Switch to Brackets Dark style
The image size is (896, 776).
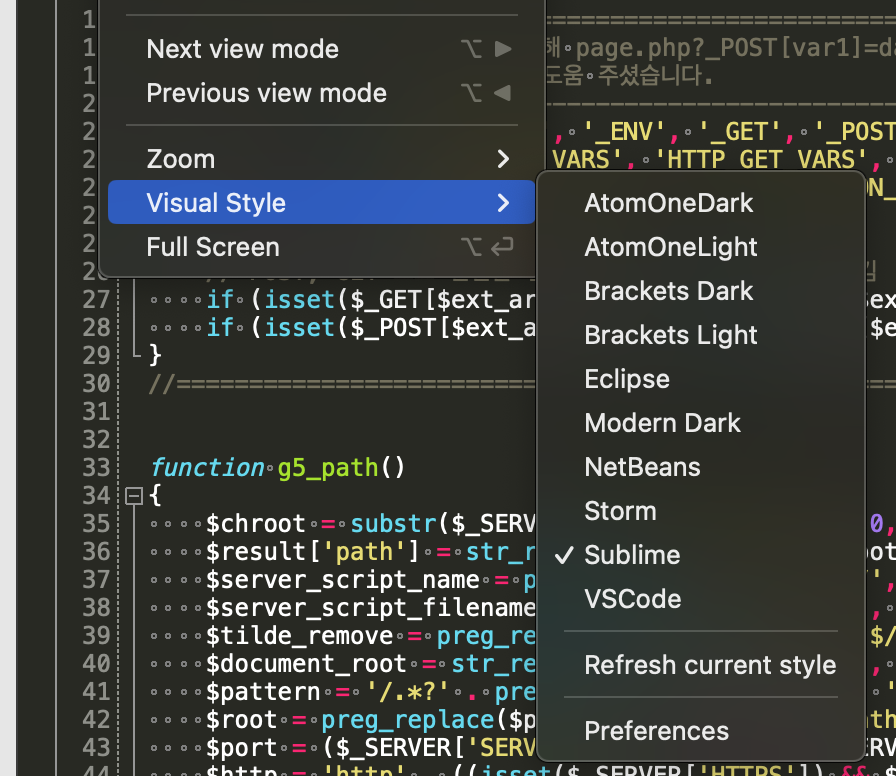click(668, 291)
